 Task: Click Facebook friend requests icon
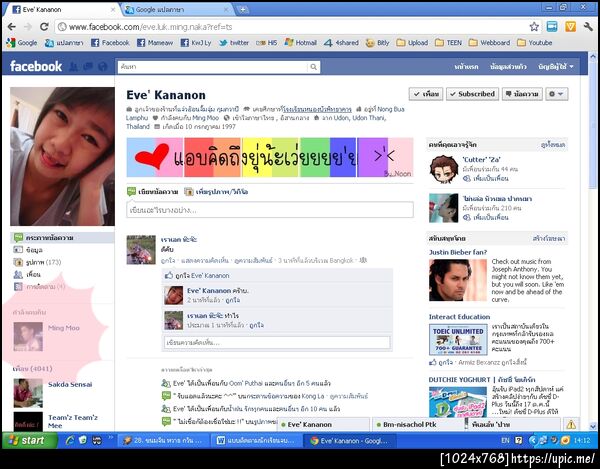coord(73,67)
